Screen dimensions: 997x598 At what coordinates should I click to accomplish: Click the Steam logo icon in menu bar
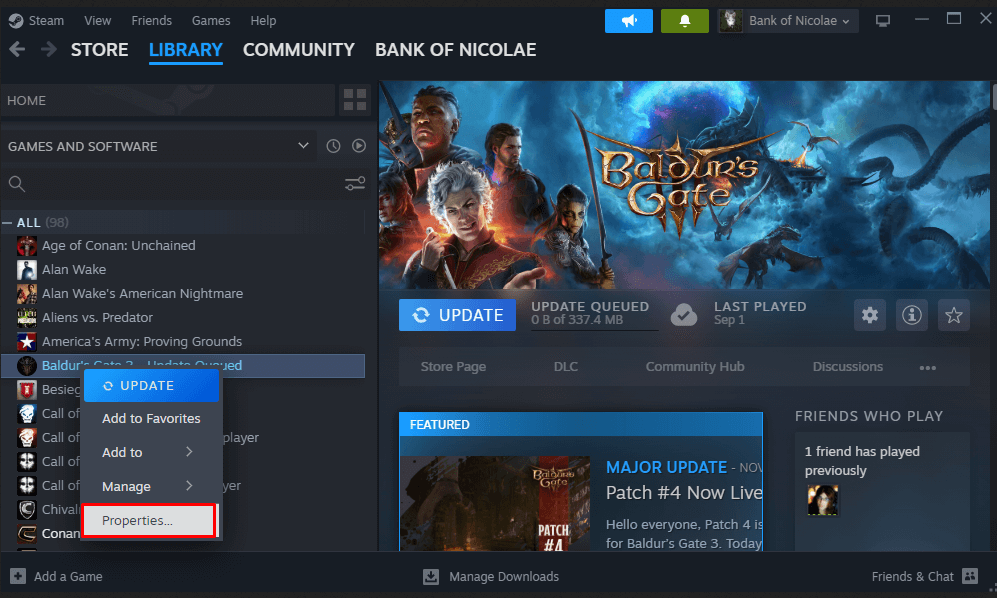click(x=16, y=21)
